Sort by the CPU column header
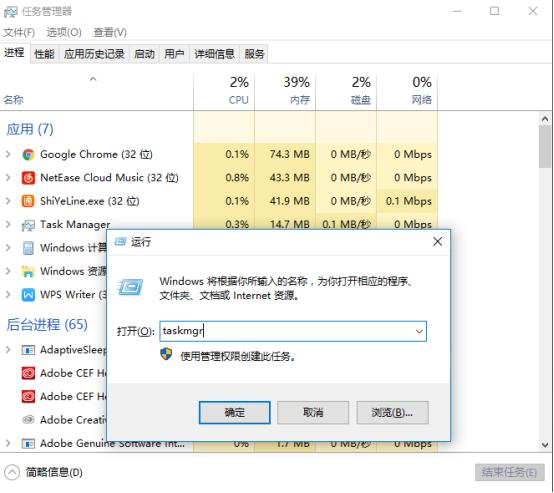 coord(224,91)
